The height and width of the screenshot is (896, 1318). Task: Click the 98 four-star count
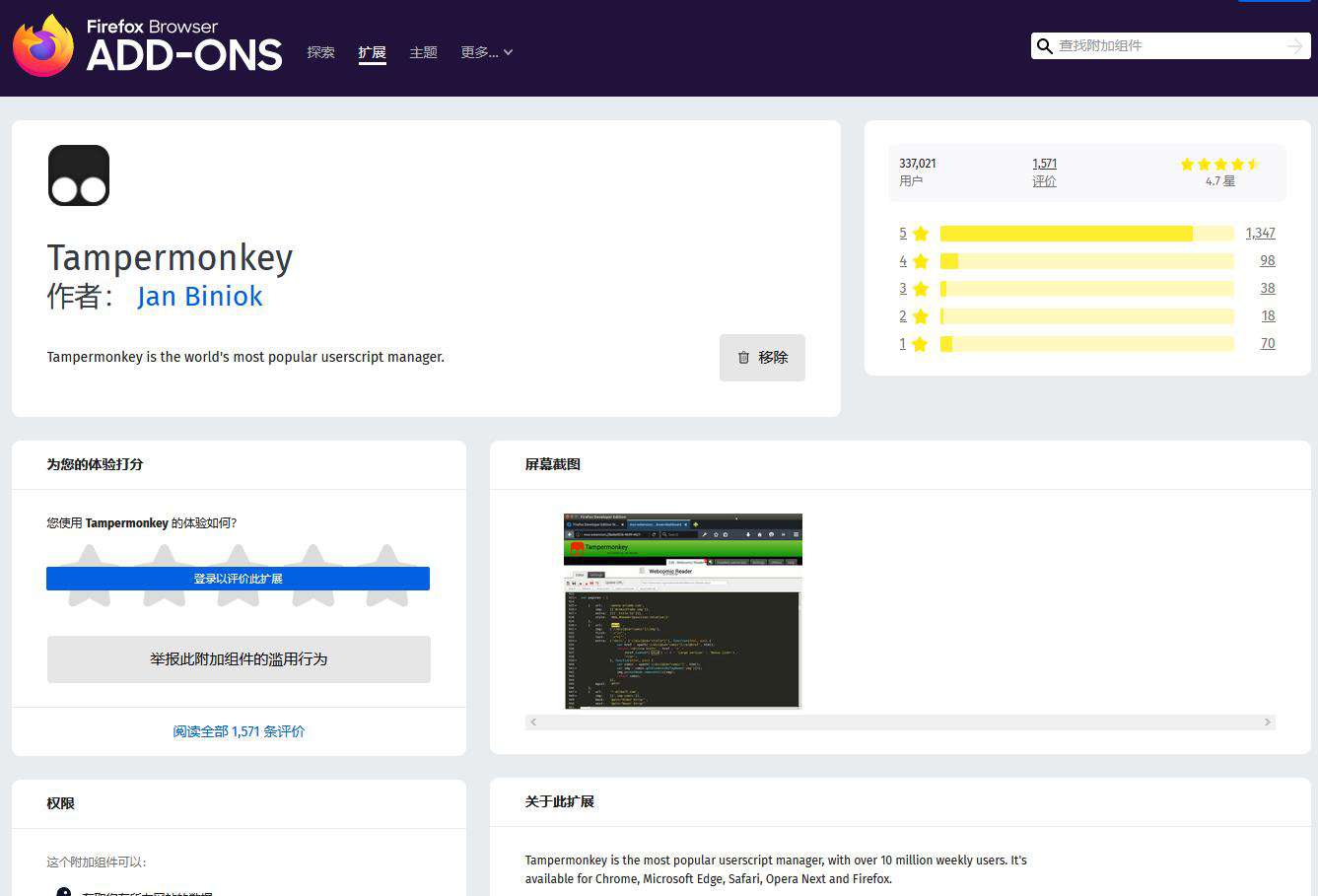[1268, 261]
